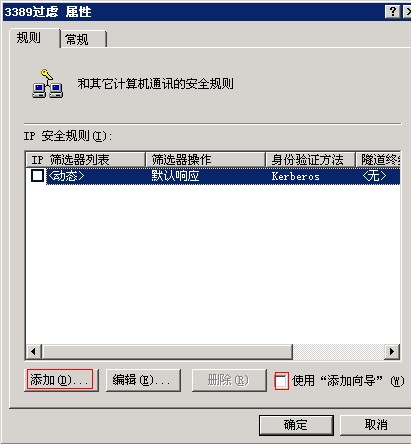Toggle the <动态> rule checkbox
Image resolution: width=411 pixels, height=444 pixels.
(37, 176)
